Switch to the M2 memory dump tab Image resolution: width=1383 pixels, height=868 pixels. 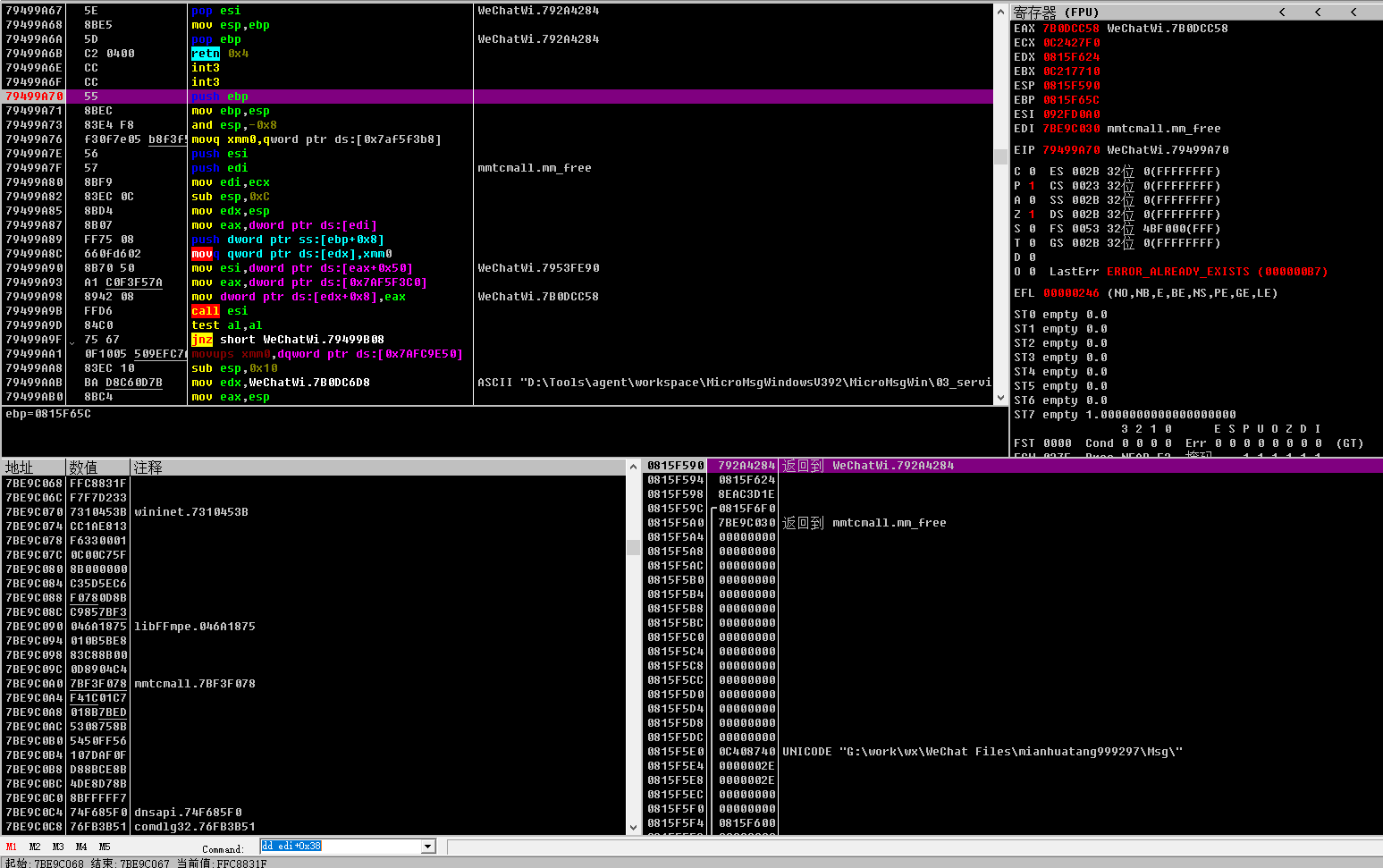click(34, 846)
